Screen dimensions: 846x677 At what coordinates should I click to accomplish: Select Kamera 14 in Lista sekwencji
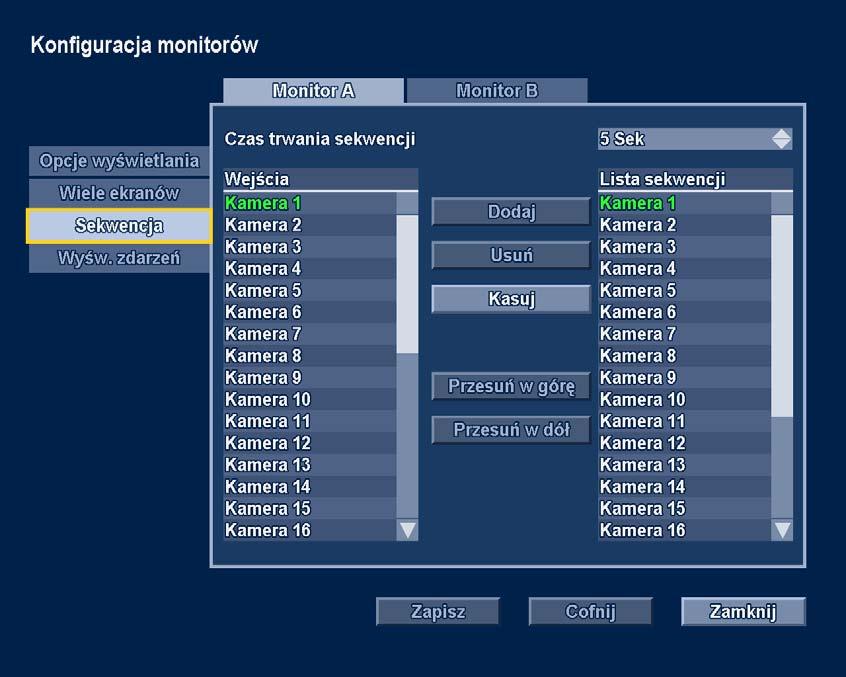(x=685, y=487)
